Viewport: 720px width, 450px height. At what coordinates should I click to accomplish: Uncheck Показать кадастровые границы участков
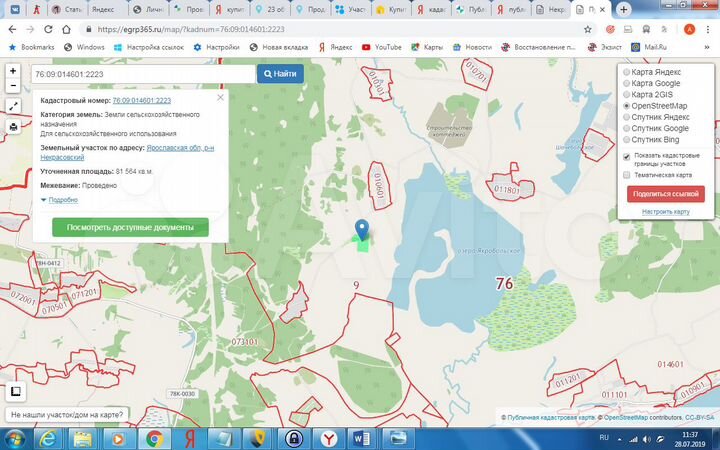(627, 157)
